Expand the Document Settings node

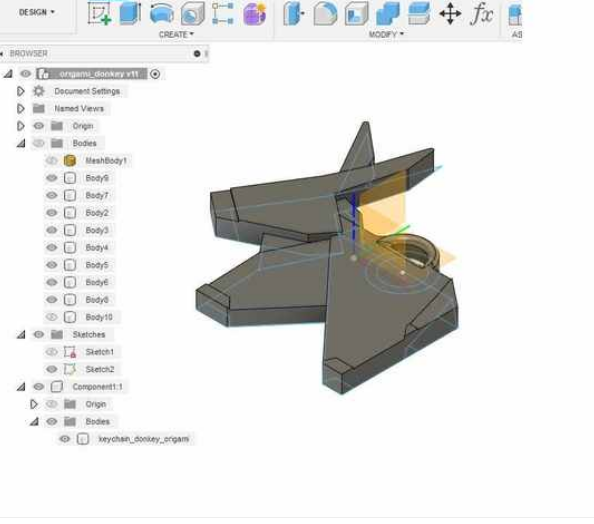(20, 91)
